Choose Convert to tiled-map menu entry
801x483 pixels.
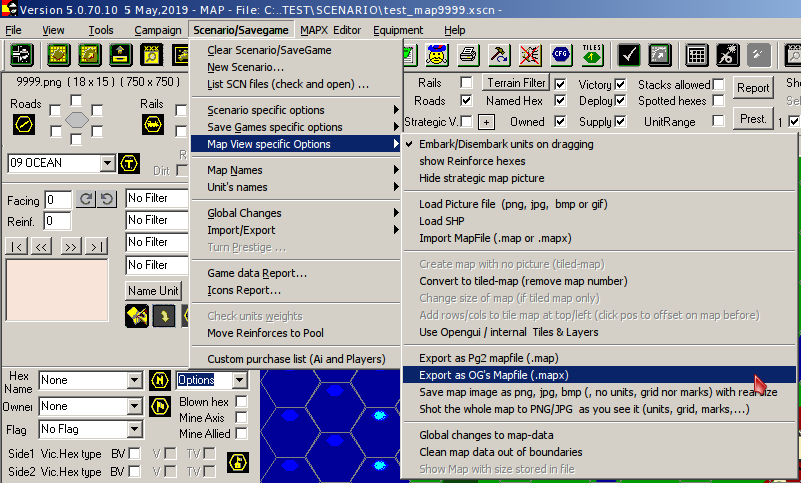coord(600,281)
